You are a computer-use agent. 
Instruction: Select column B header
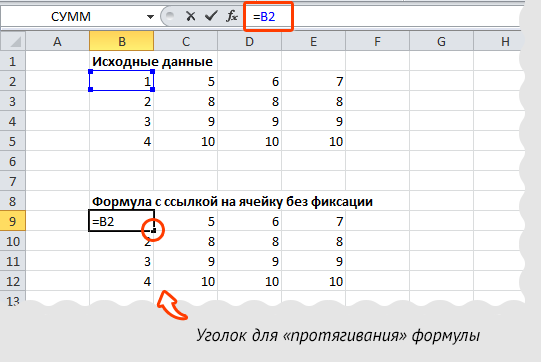(x=121, y=41)
